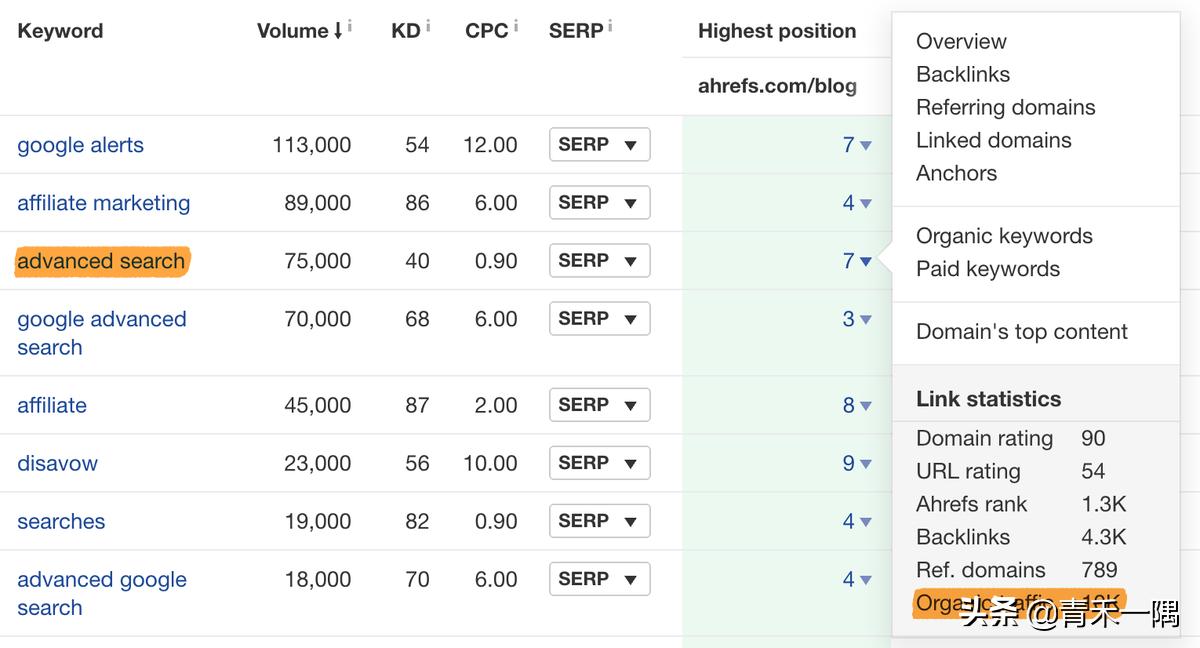Expand SERP dropdown for disavow row

pyautogui.click(x=599, y=463)
